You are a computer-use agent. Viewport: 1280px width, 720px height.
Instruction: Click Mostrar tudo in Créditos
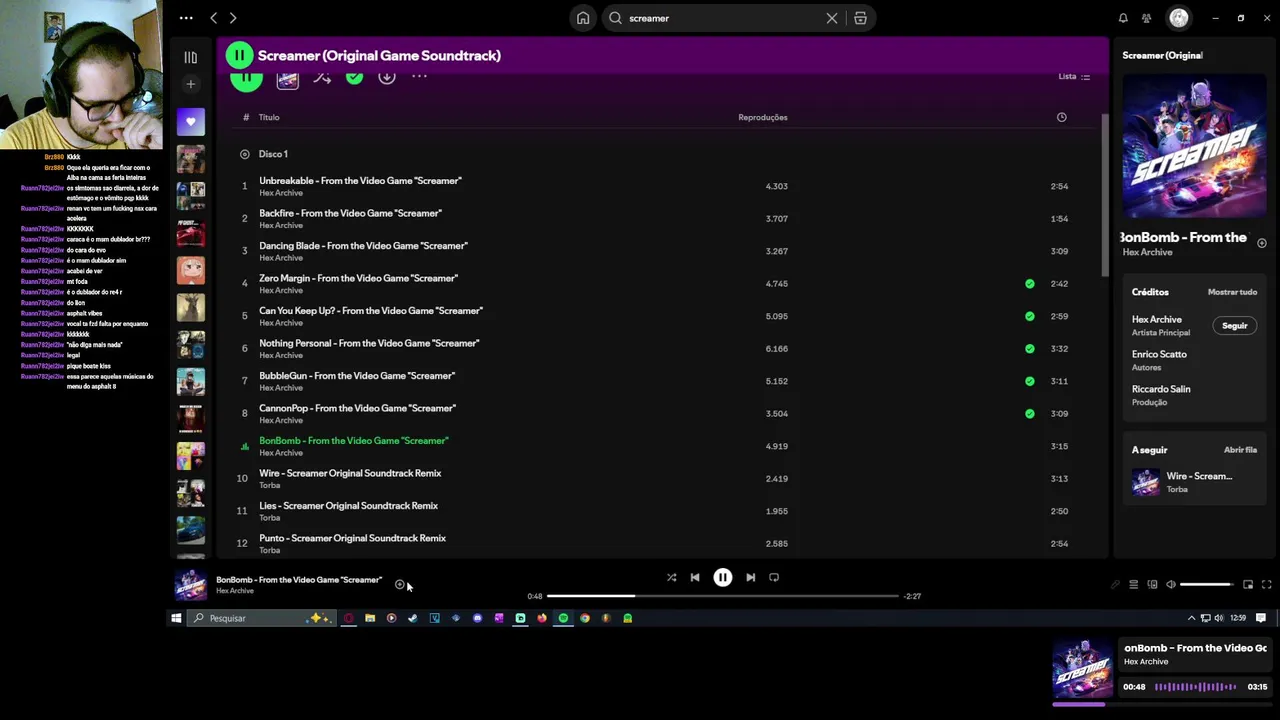click(1232, 292)
